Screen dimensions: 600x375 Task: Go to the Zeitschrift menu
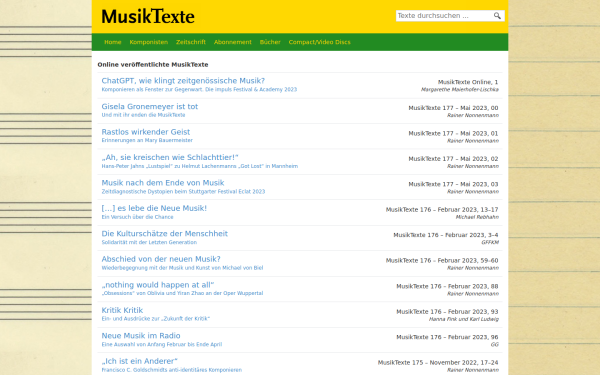[191, 42]
